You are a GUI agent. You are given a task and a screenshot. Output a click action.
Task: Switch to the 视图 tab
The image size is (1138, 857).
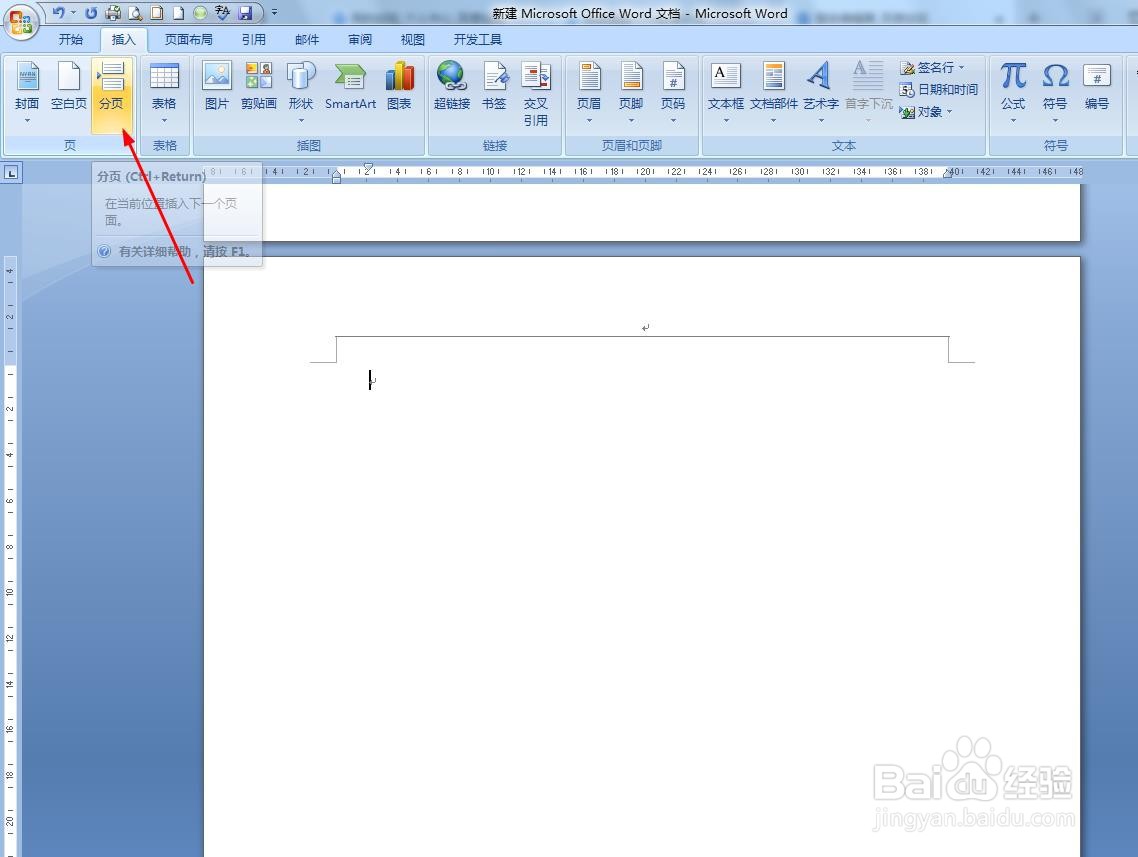(412, 39)
